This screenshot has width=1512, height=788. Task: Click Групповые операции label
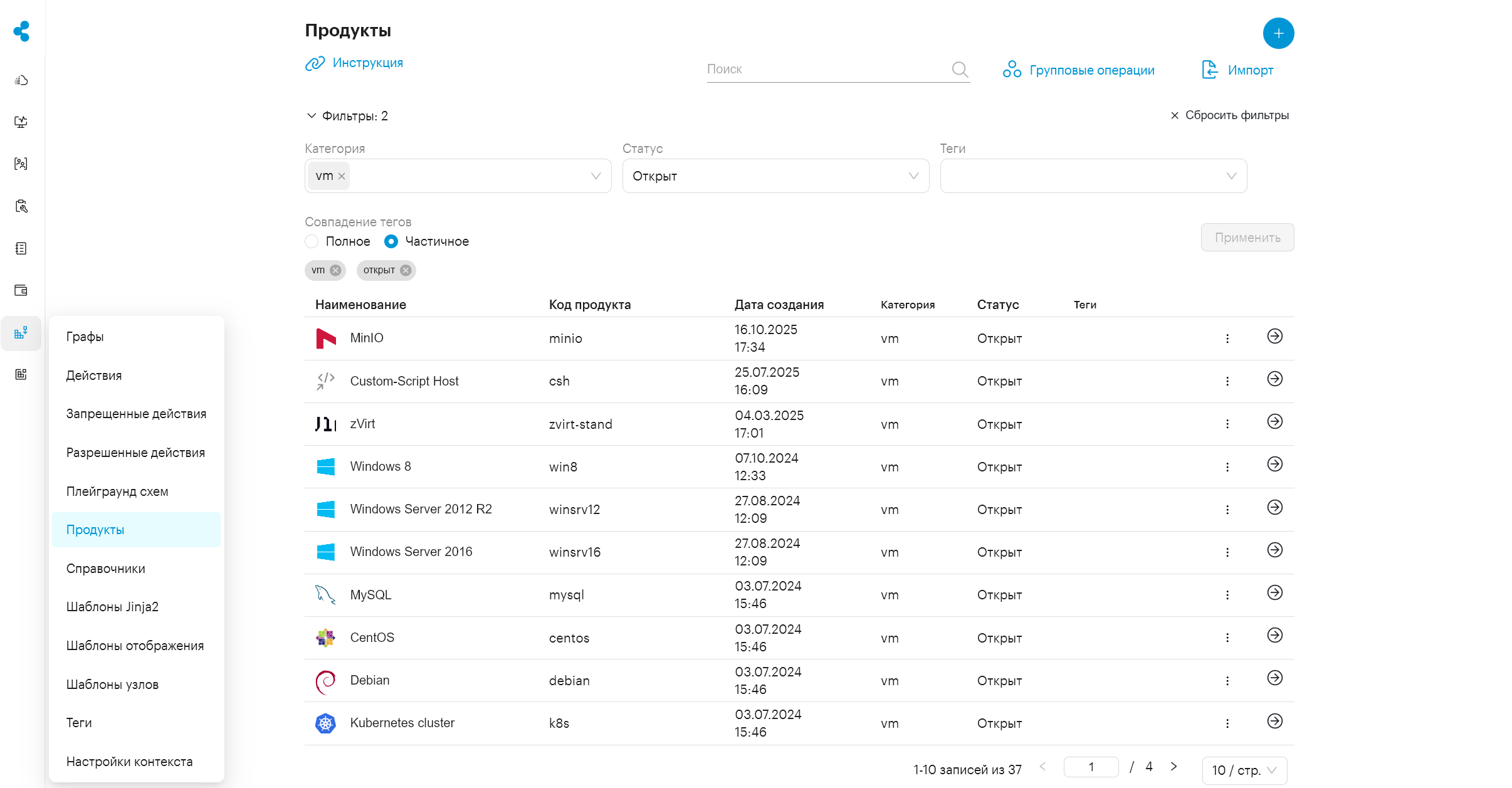[x=1092, y=70]
